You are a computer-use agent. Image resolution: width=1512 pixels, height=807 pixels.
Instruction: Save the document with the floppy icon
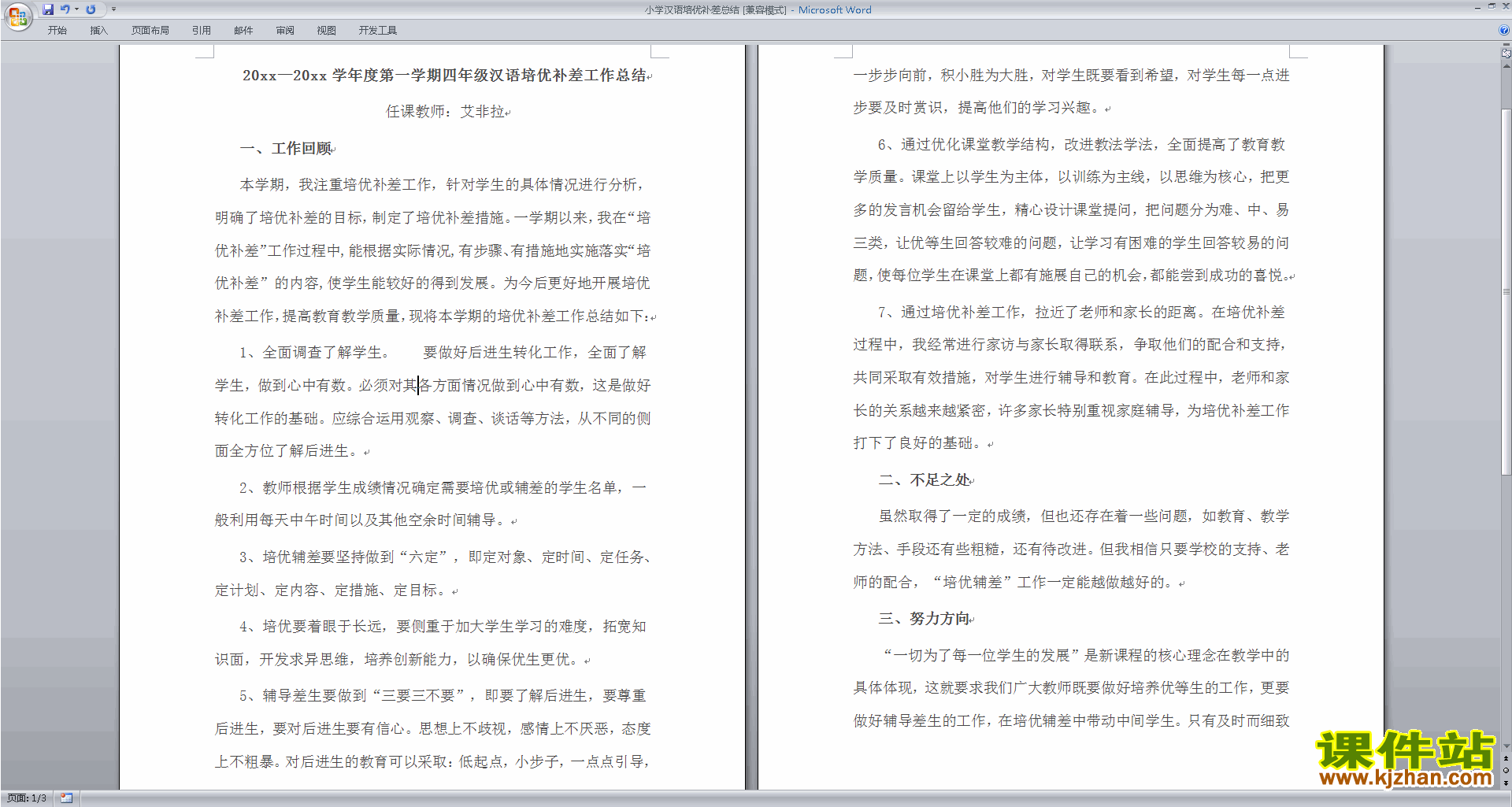(x=48, y=9)
